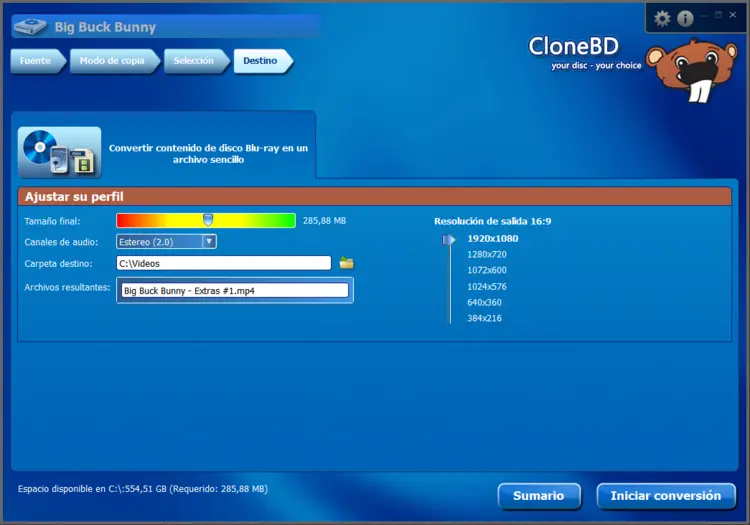Select 1072x600 output resolution

(x=487, y=270)
